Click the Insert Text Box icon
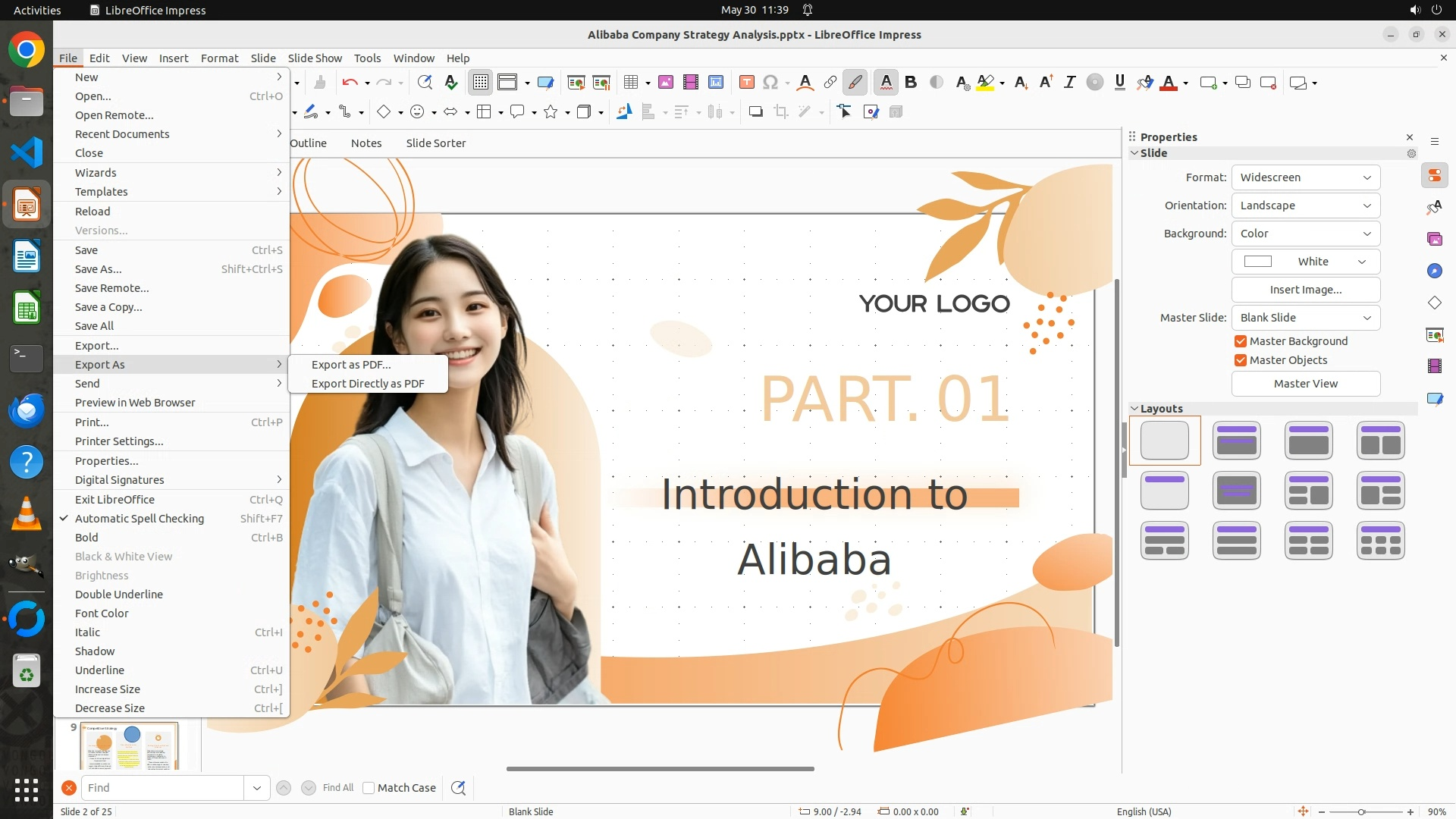This screenshot has height=819, width=1456. coord(746,83)
